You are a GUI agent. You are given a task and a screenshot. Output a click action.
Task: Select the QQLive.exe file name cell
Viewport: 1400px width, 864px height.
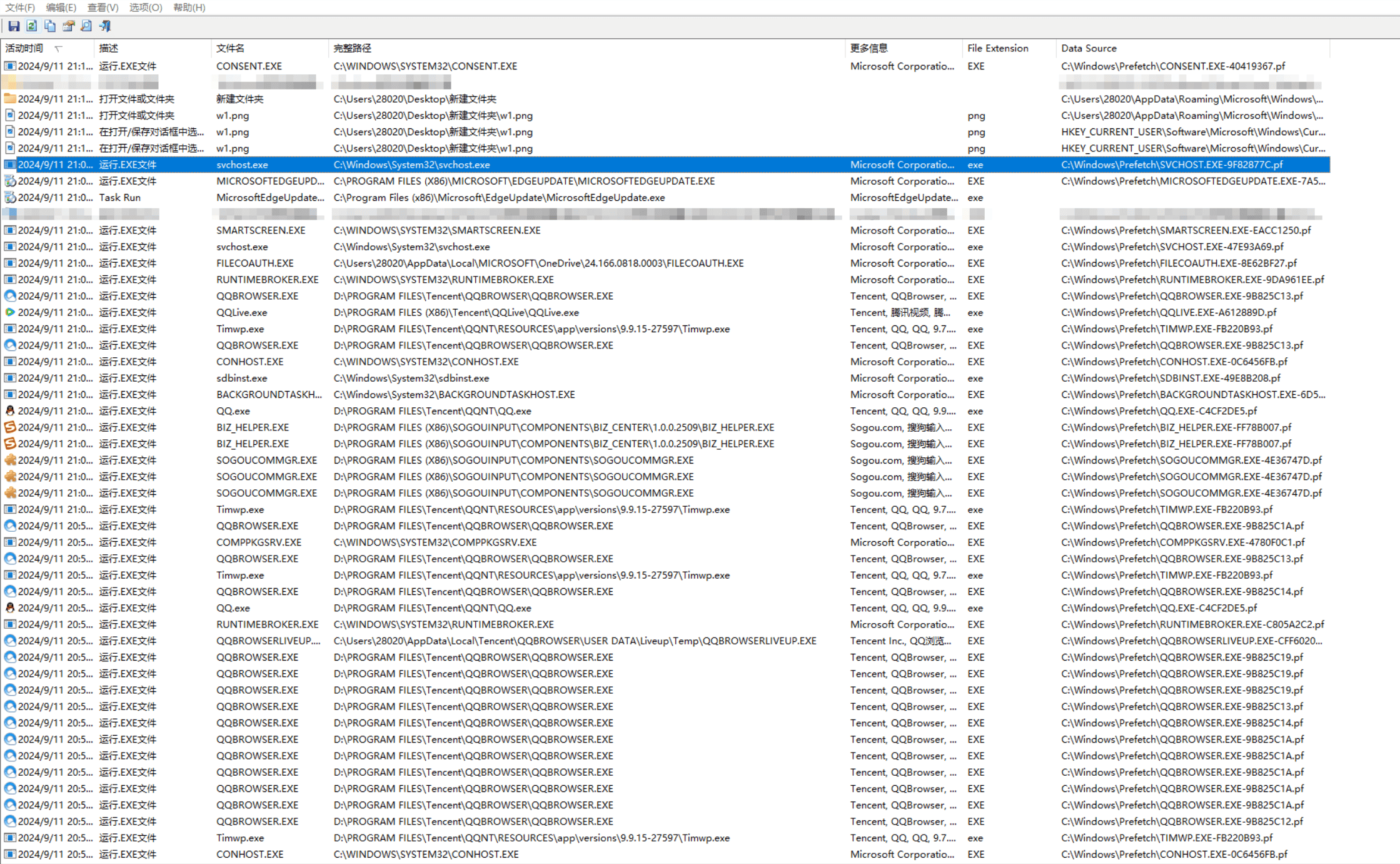click(x=241, y=312)
